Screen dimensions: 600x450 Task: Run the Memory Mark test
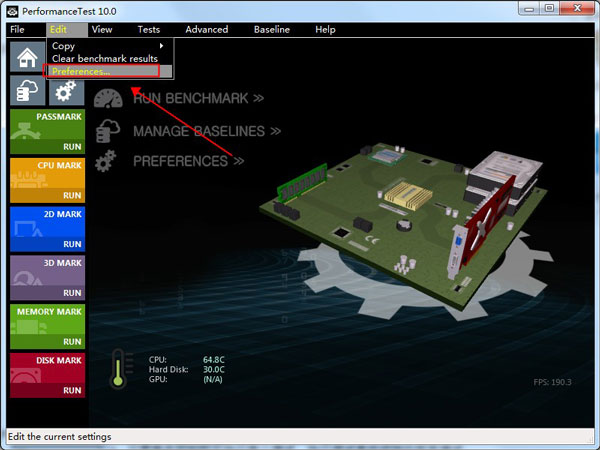(x=46, y=326)
